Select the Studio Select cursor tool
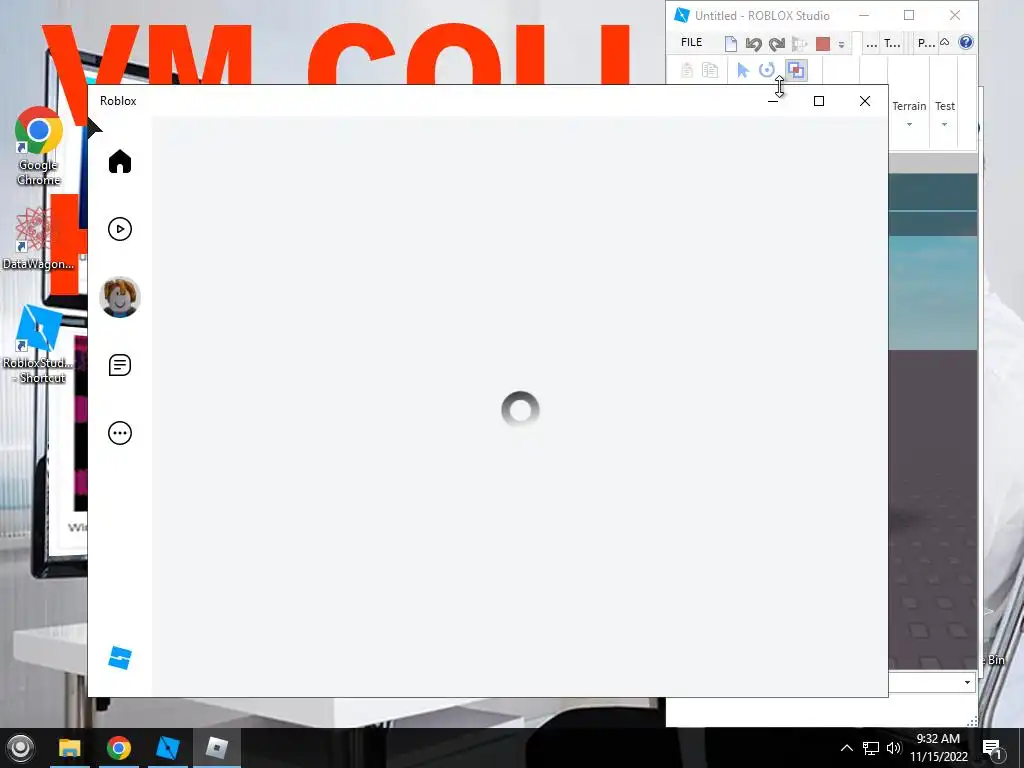1024x768 pixels. point(743,70)
